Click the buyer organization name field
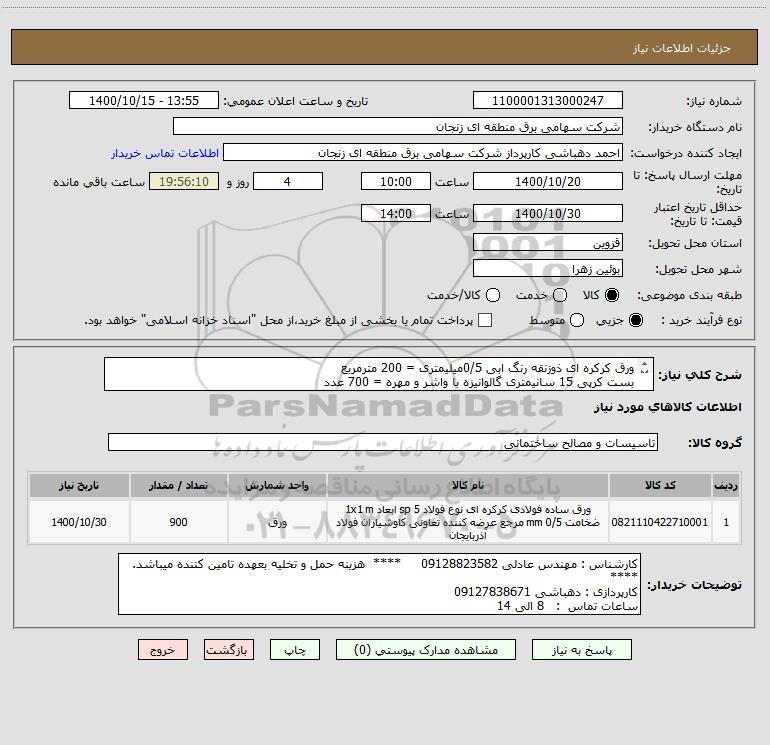The width and height of the screenshot is (770, 745). [398, 127]
